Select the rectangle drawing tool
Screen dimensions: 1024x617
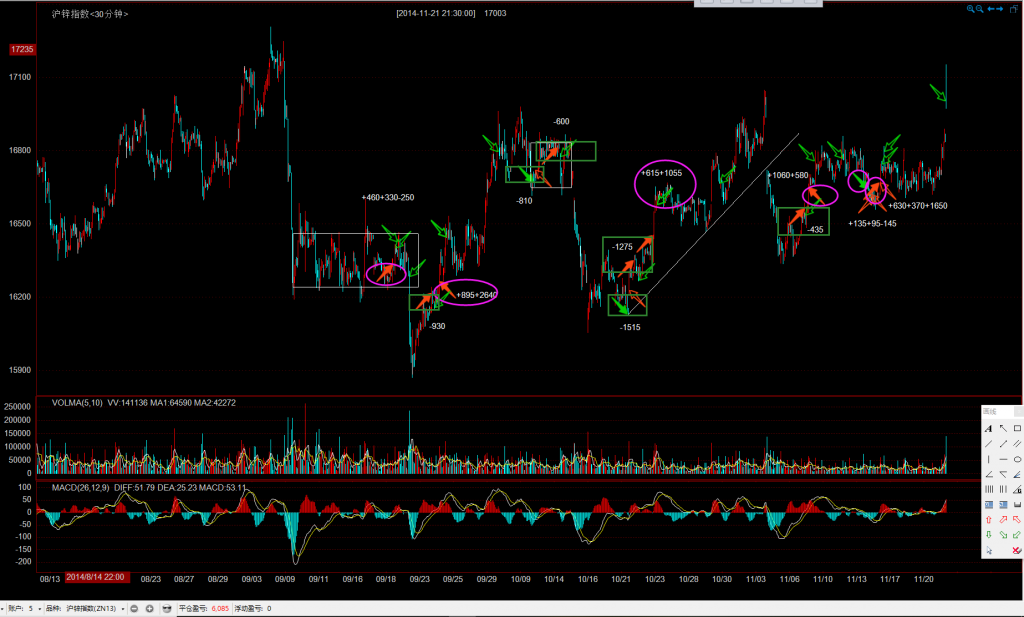(x=1017, y=428)
